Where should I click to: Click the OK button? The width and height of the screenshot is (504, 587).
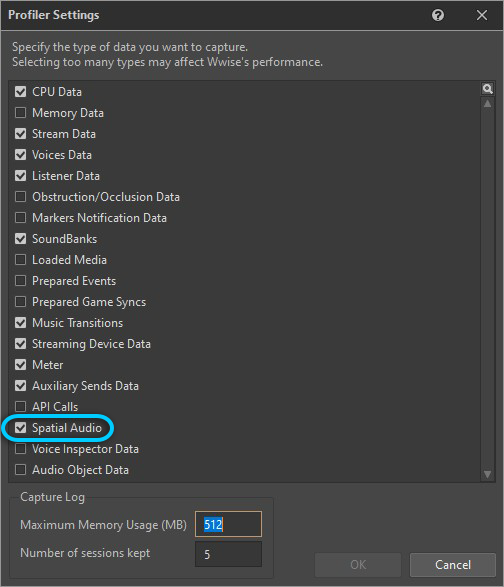pyautogui.click(x=358, y=565)
